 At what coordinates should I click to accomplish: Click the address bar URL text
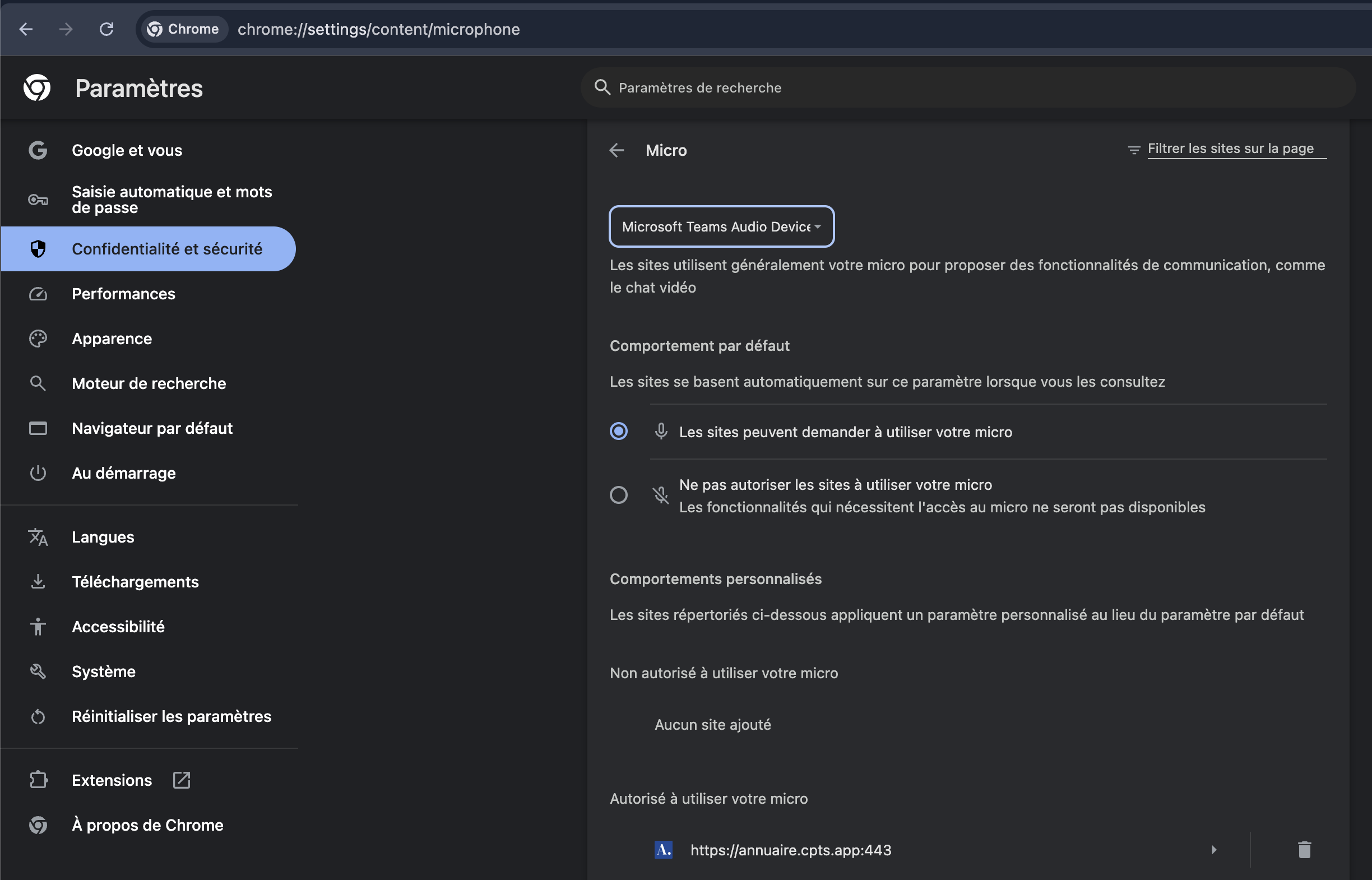point(379,29)
